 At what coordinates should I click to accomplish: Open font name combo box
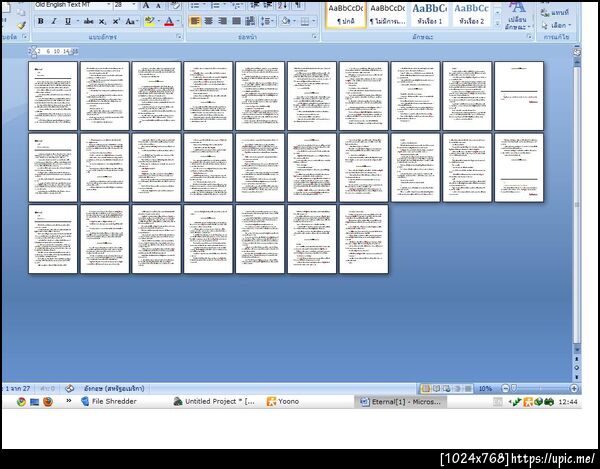[x=73, y=5]
